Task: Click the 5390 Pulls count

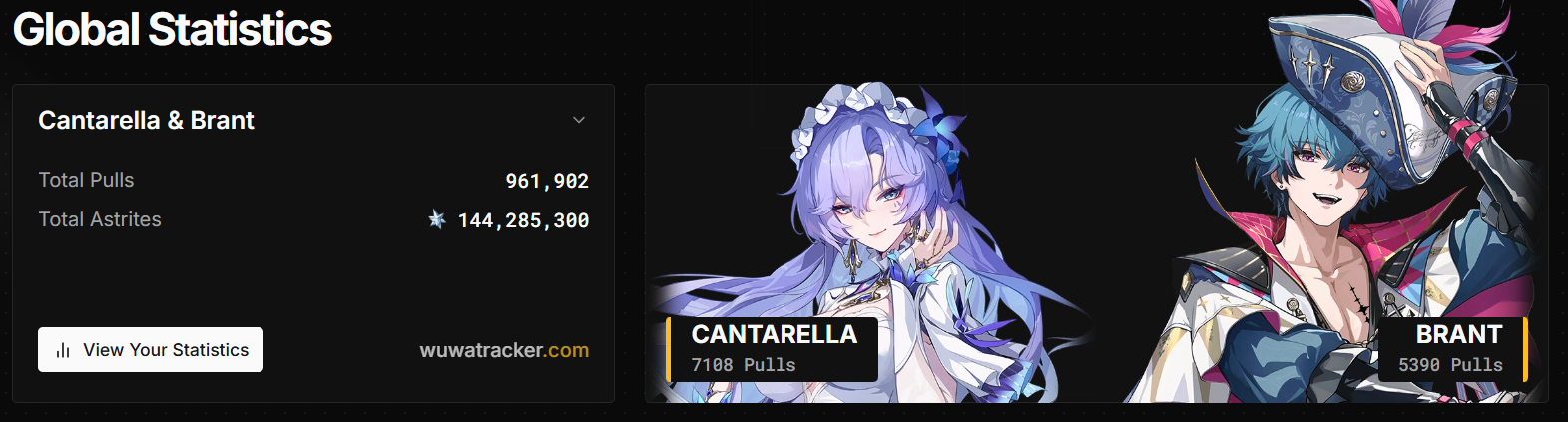Action: [1450, 365]
